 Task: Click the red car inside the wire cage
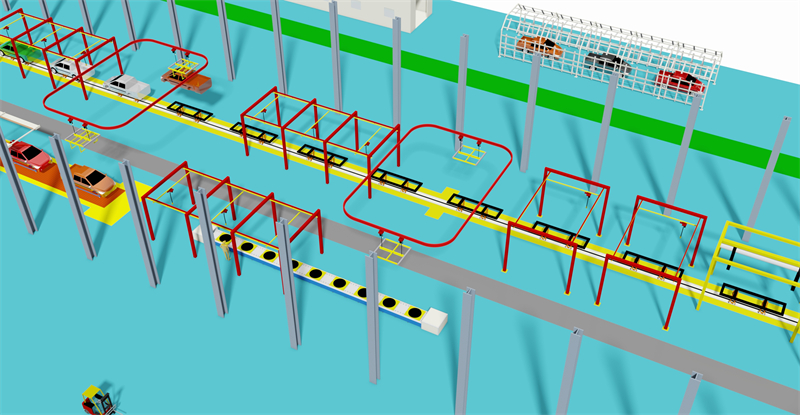tap(679, 80)
